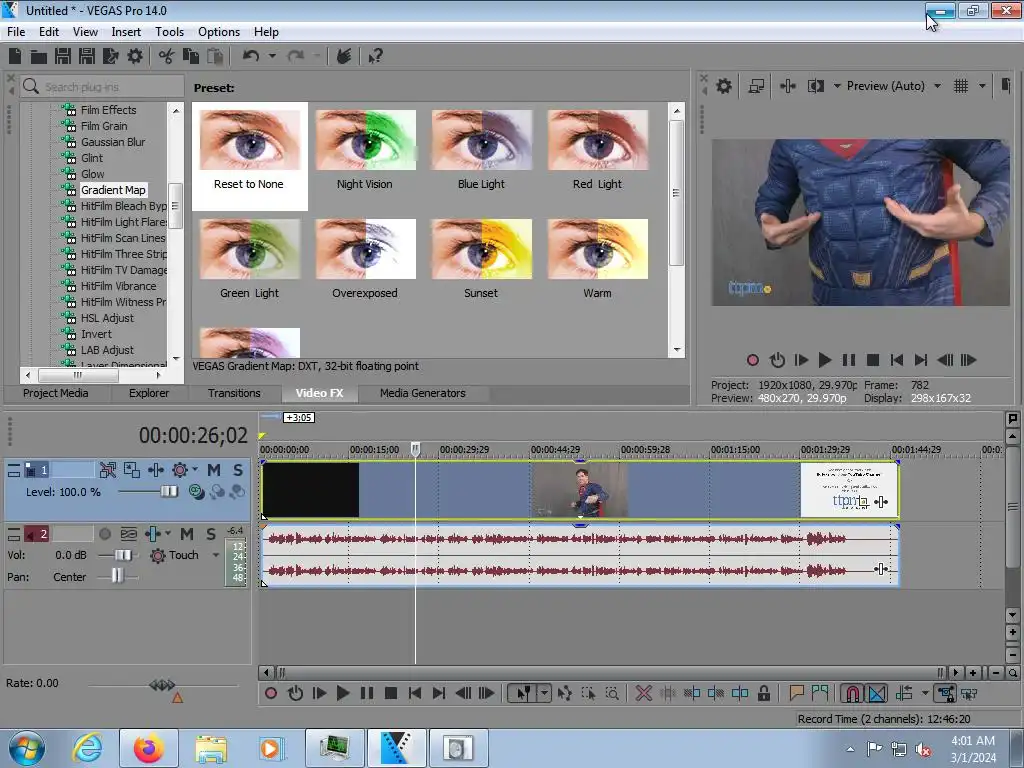Solo audio track 2 with S button
This screenshot has width=1024, height=768.
tap(210, 534)
